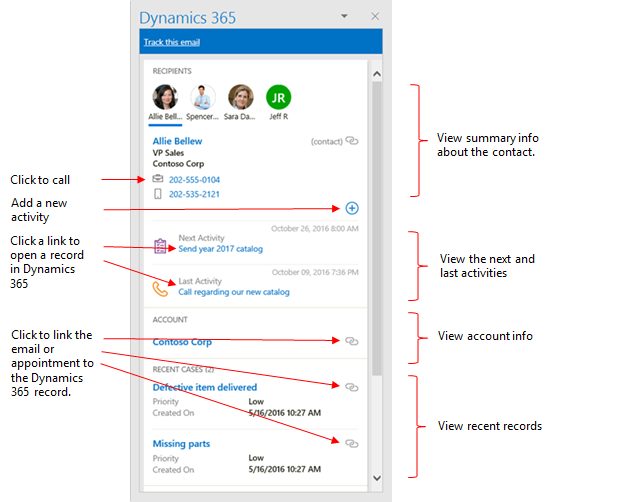
Task: Open Missing parts case
Action: point(181,444)
